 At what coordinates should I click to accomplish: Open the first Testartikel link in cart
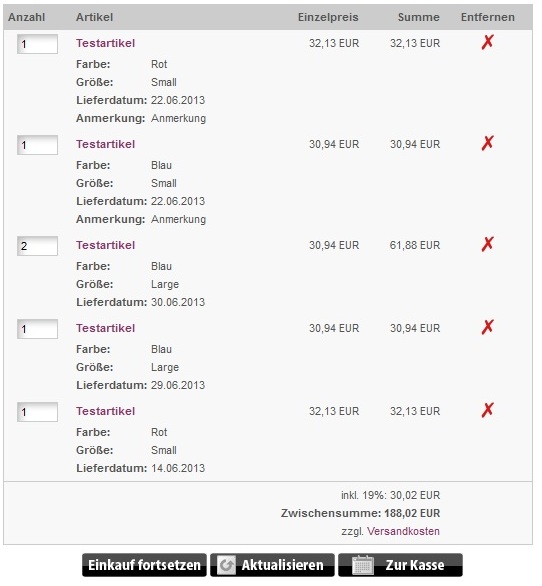(105, 43)
